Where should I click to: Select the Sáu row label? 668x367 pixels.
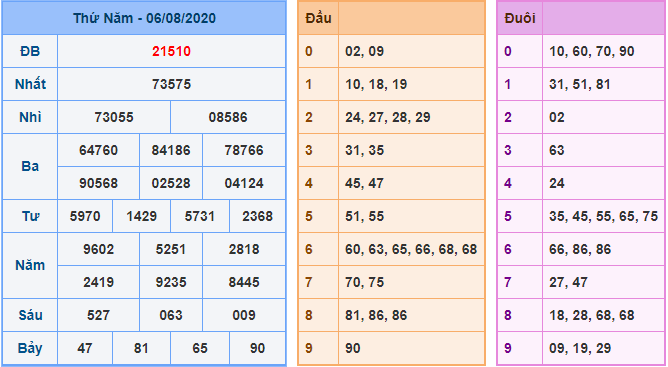pos(30,315)
